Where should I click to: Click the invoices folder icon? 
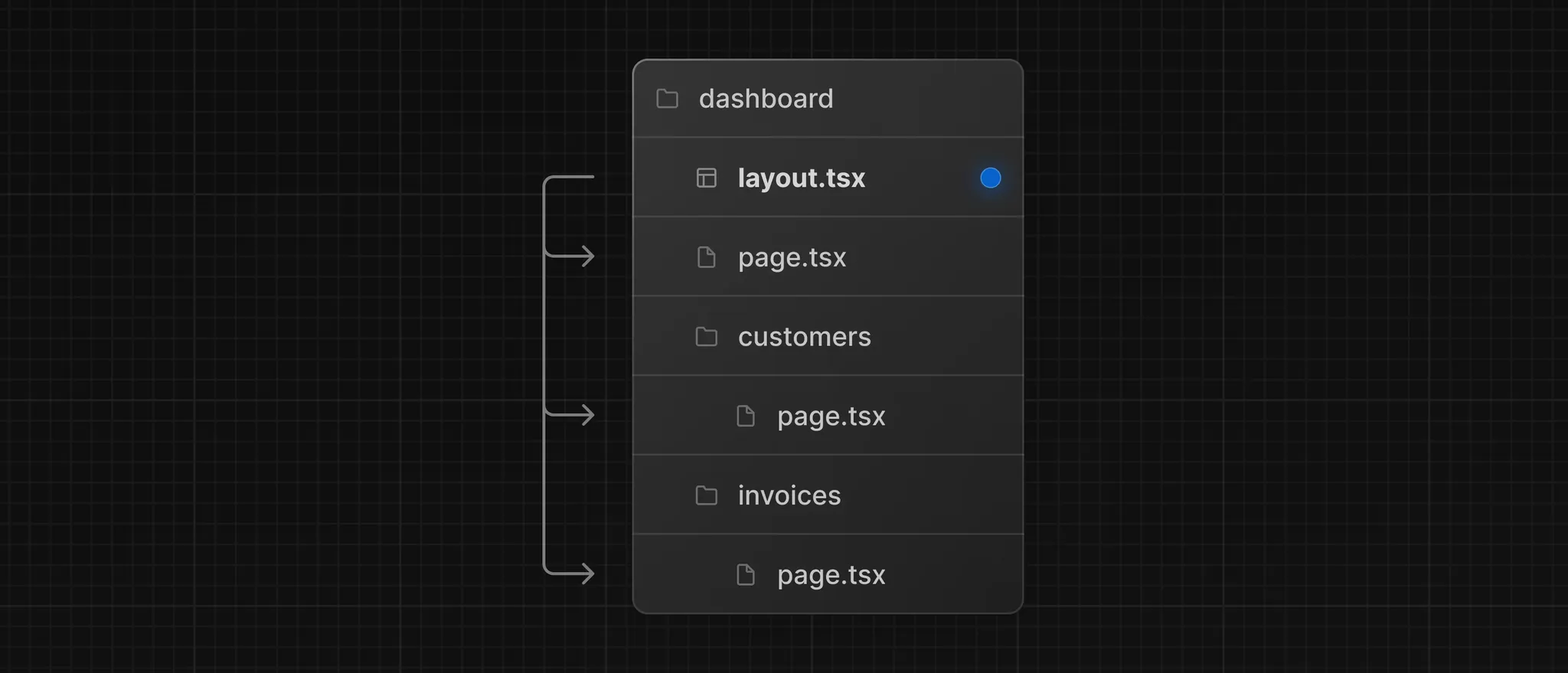tap(706, 495)
